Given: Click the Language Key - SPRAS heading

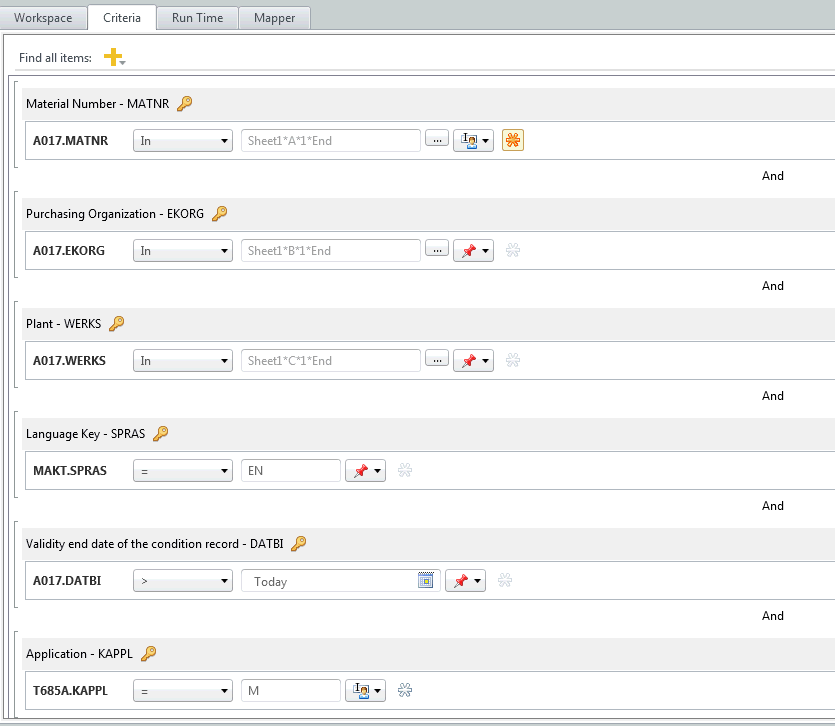Looking at the screenshot, I should [85, 434].
